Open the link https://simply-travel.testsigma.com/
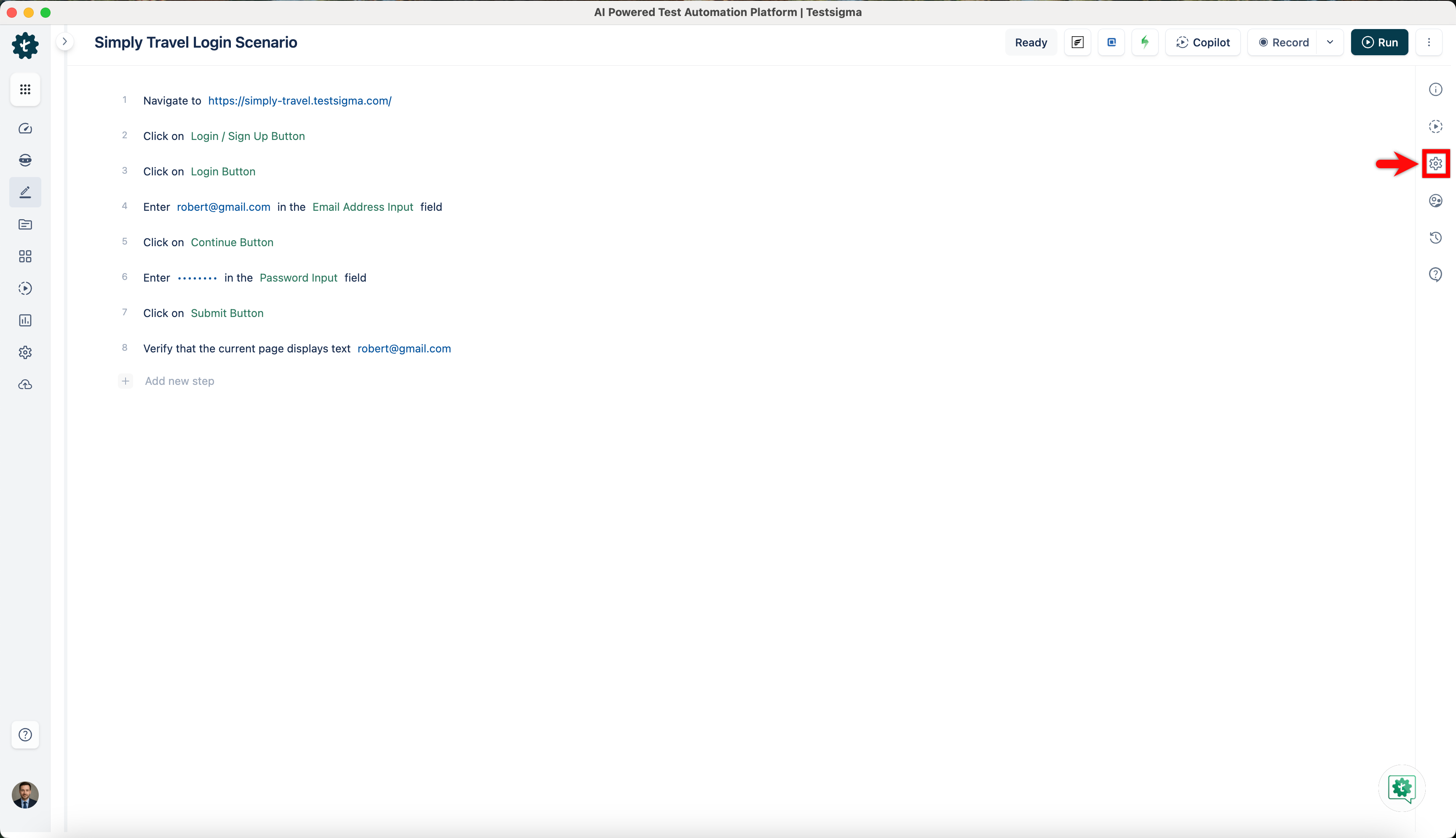 pyautogui.click(x=300, y=101)
